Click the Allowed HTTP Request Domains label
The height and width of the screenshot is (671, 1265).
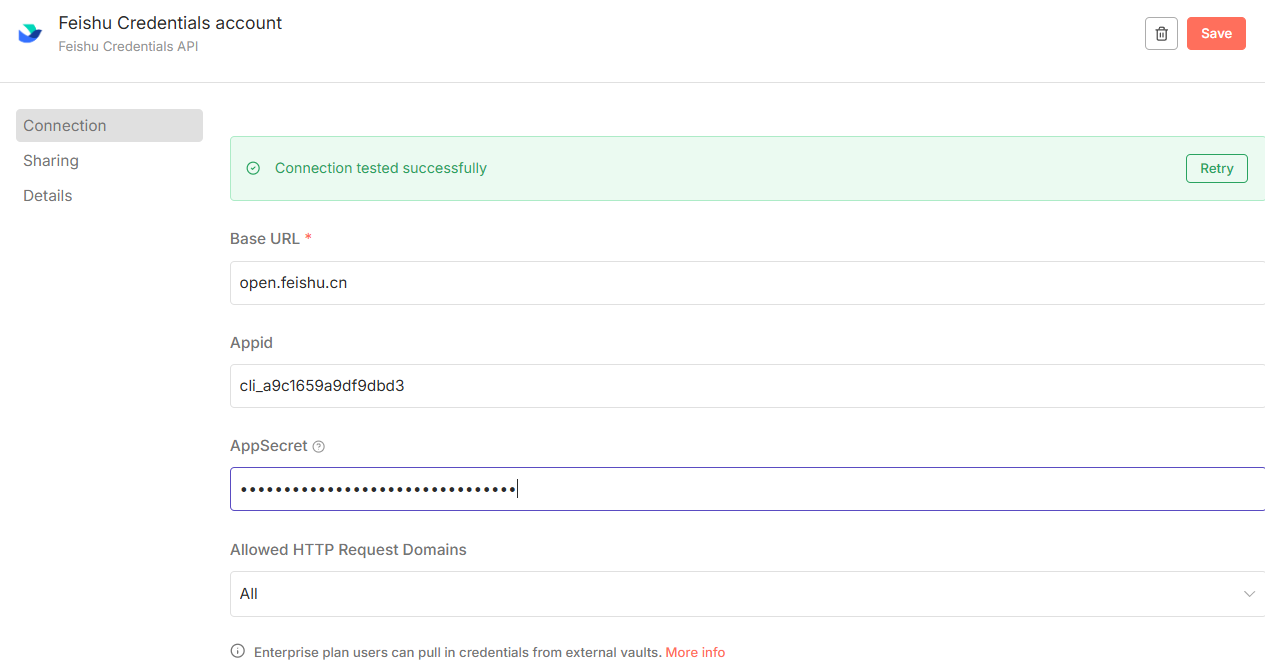pos(348,549)
